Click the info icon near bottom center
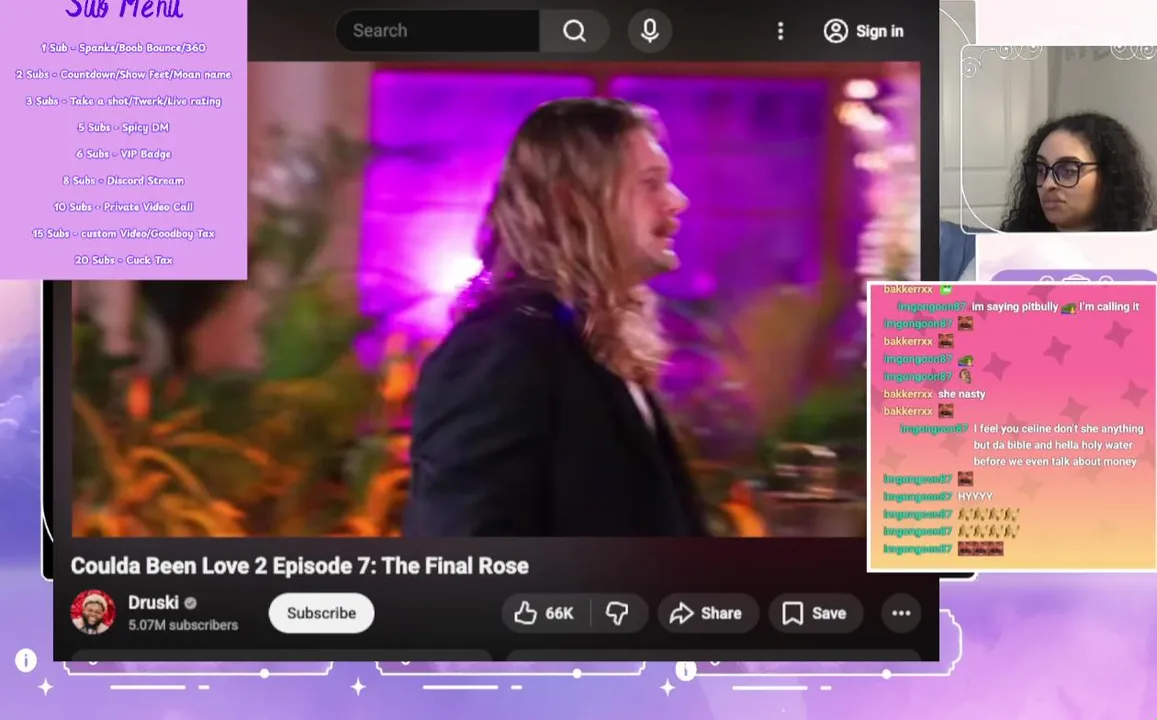 685,670
